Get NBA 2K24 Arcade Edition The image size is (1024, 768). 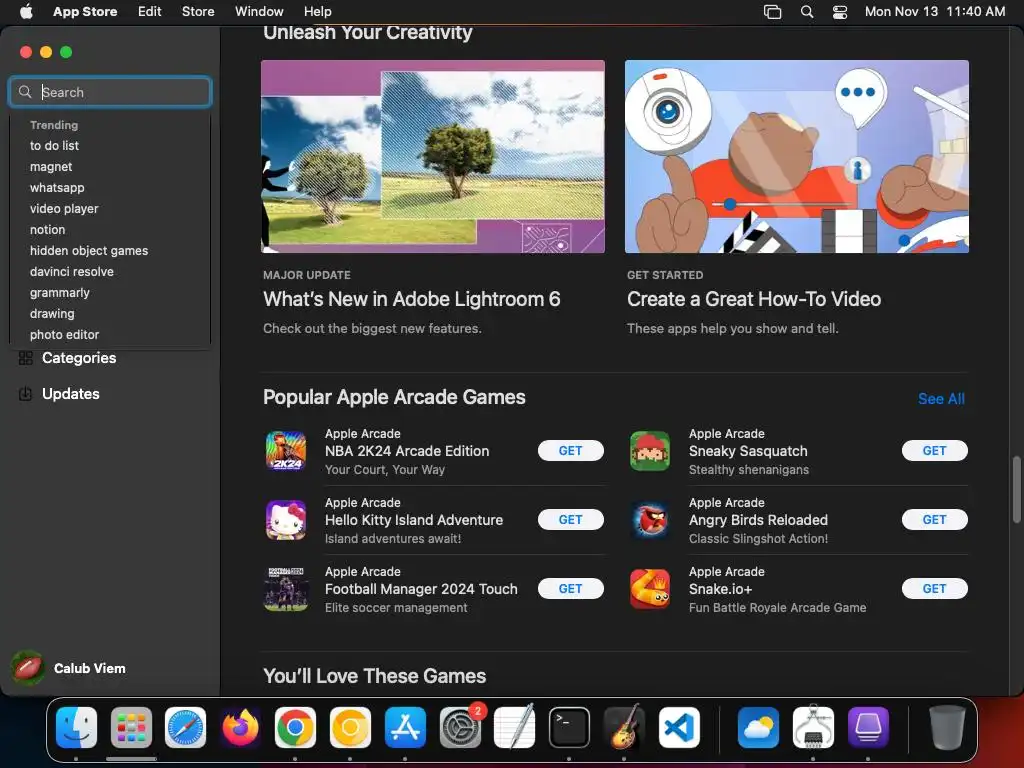pyautogui.click(x=570, y=451)
